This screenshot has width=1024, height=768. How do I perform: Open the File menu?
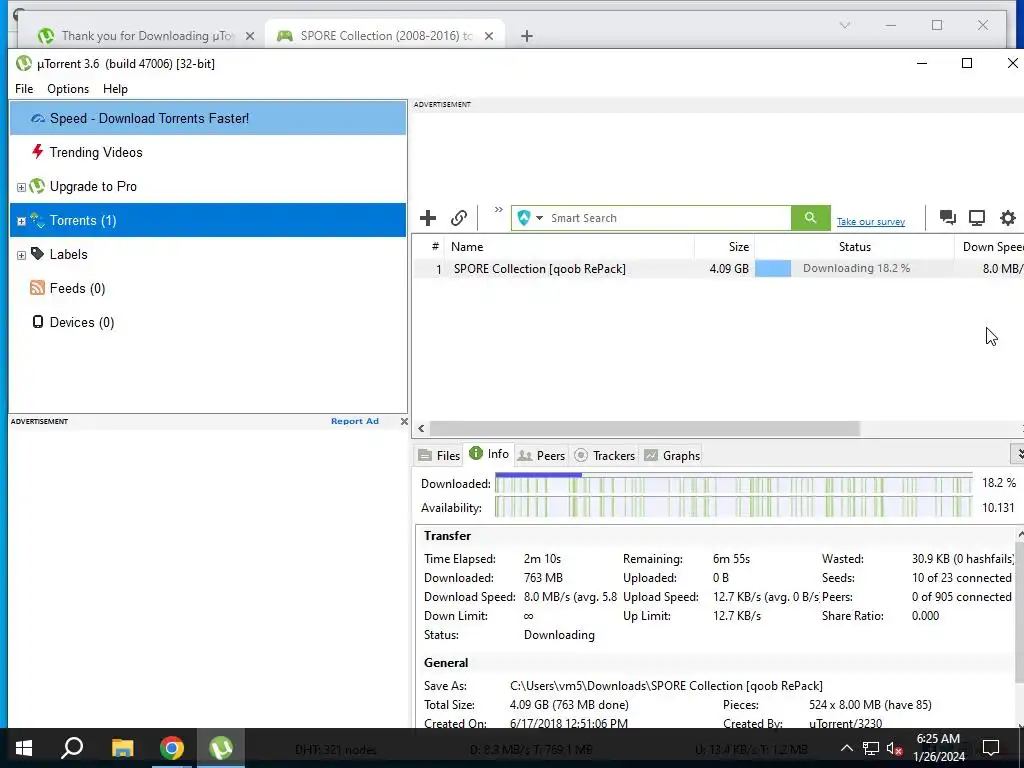point(24,89)
